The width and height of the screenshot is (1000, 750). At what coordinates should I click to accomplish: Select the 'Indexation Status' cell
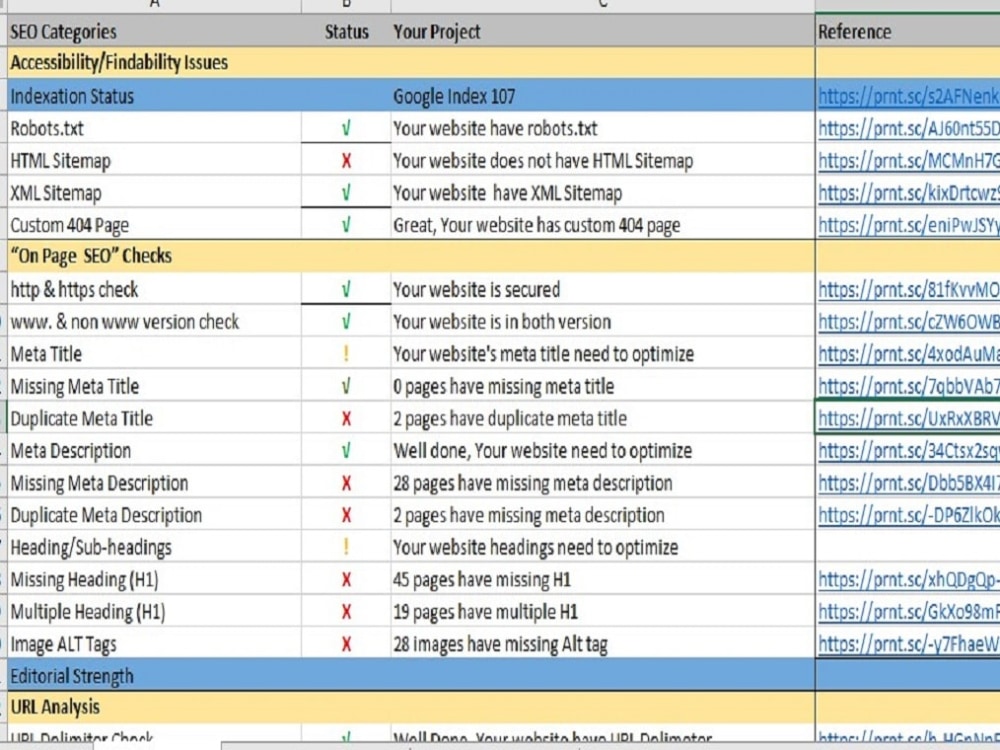154,96
